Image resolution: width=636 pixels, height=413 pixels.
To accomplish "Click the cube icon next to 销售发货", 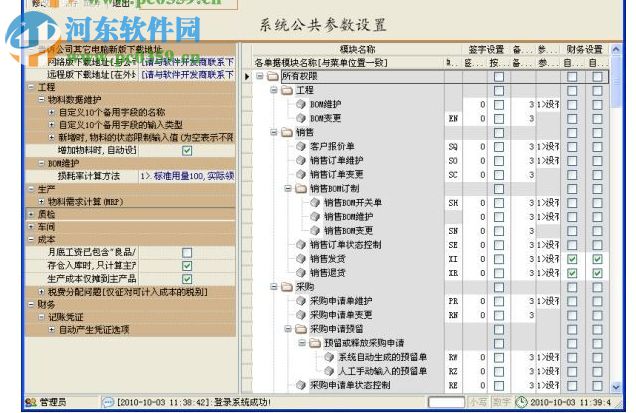I will tap(301, 259).
